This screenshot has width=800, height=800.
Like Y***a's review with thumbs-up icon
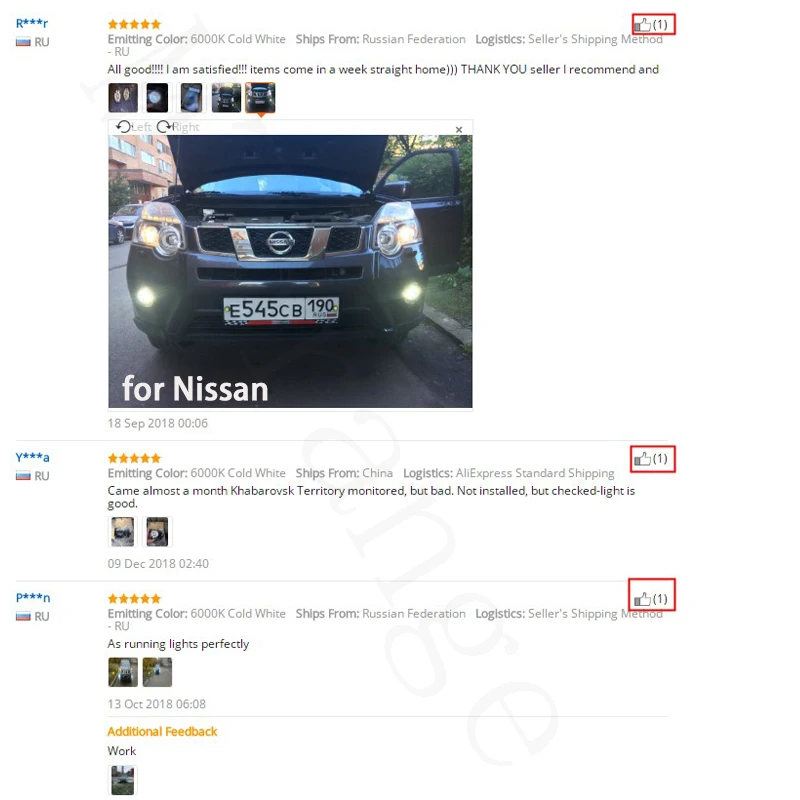pyautogui.click(x=642, y=459)
